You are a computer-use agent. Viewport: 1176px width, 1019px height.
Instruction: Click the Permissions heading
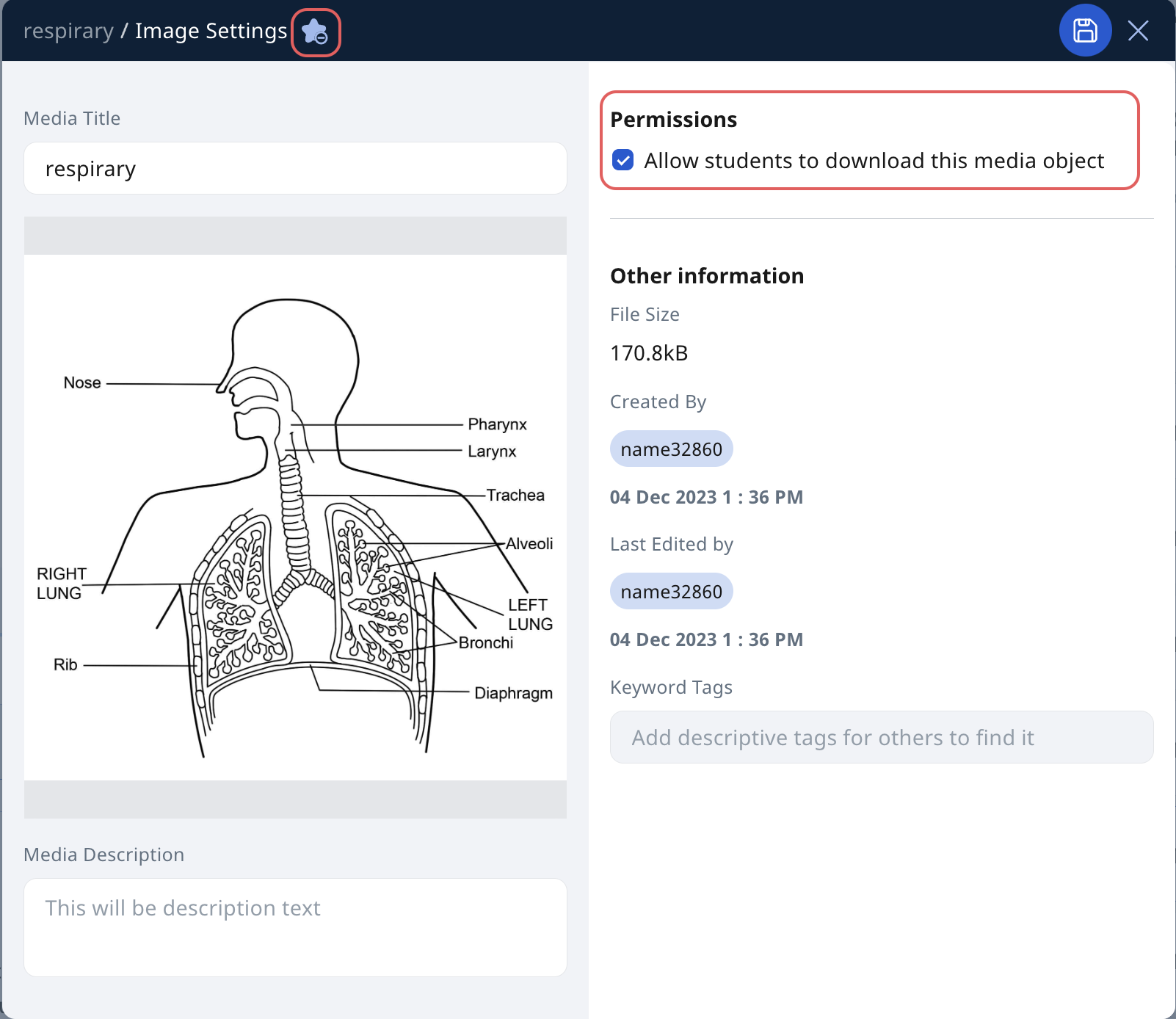coord(674,120)
